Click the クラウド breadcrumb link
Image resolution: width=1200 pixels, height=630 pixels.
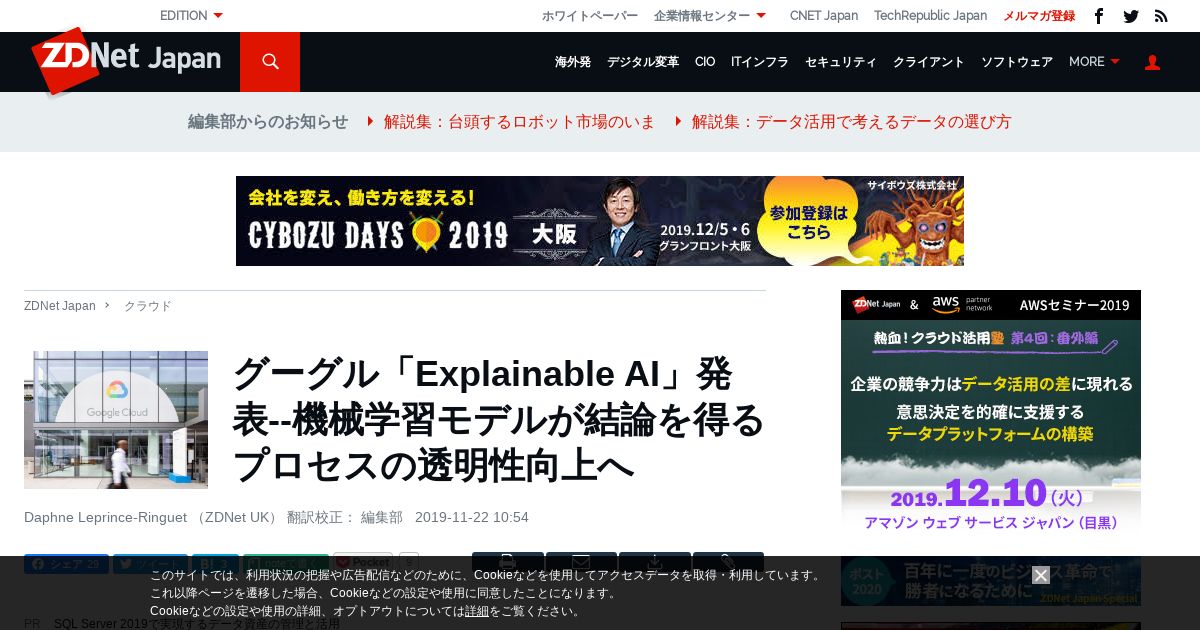click(148, 306)
